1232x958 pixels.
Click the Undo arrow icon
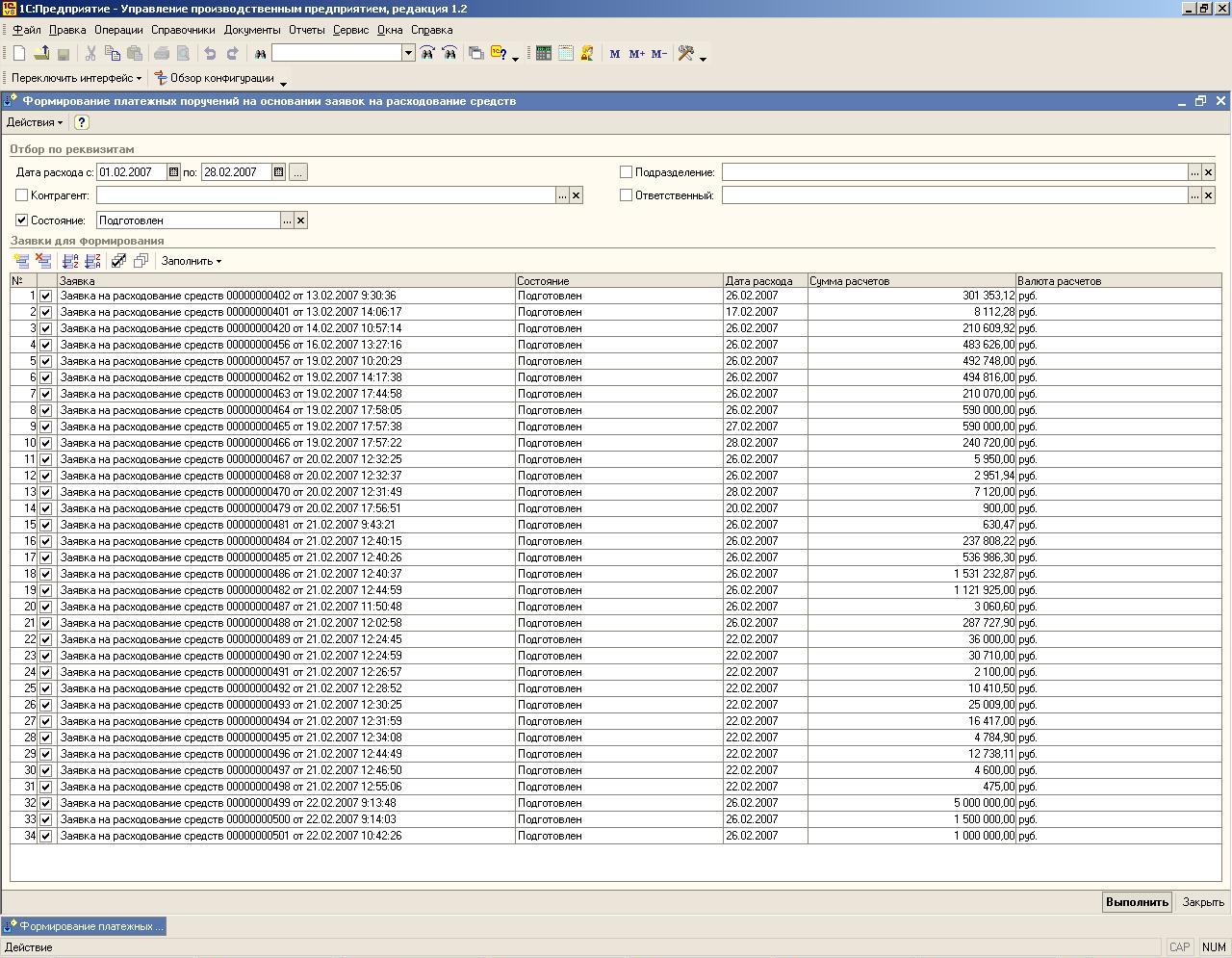tap(210, 54)
